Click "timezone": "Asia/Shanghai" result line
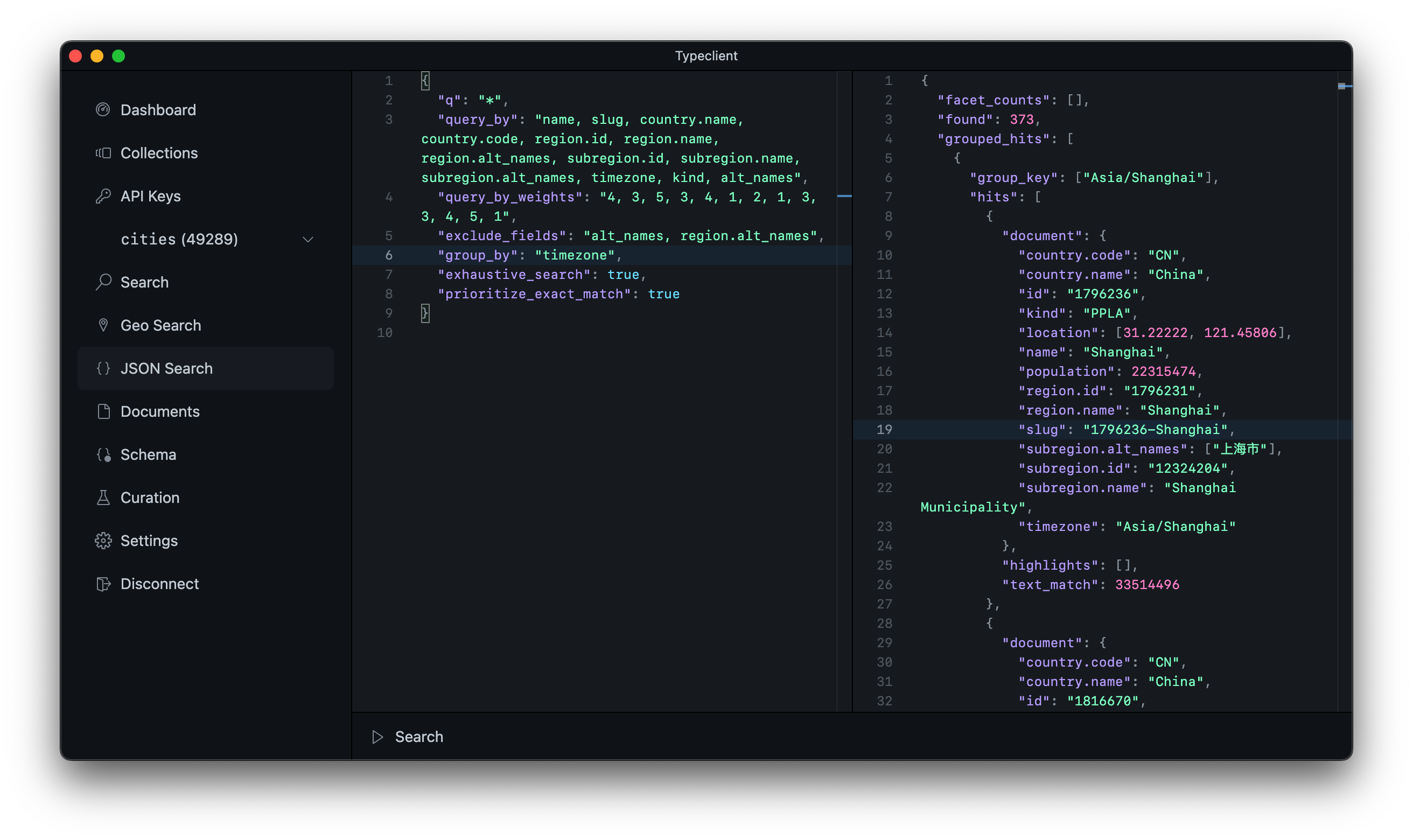1413x840 pixels. 1127,527
